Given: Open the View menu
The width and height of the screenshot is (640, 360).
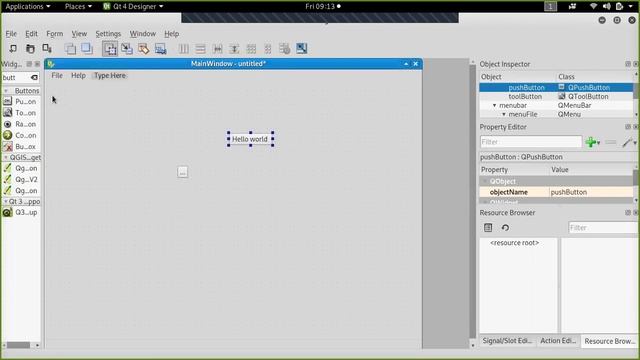Looking at the screenshot, I should click(x=79, y=34).
